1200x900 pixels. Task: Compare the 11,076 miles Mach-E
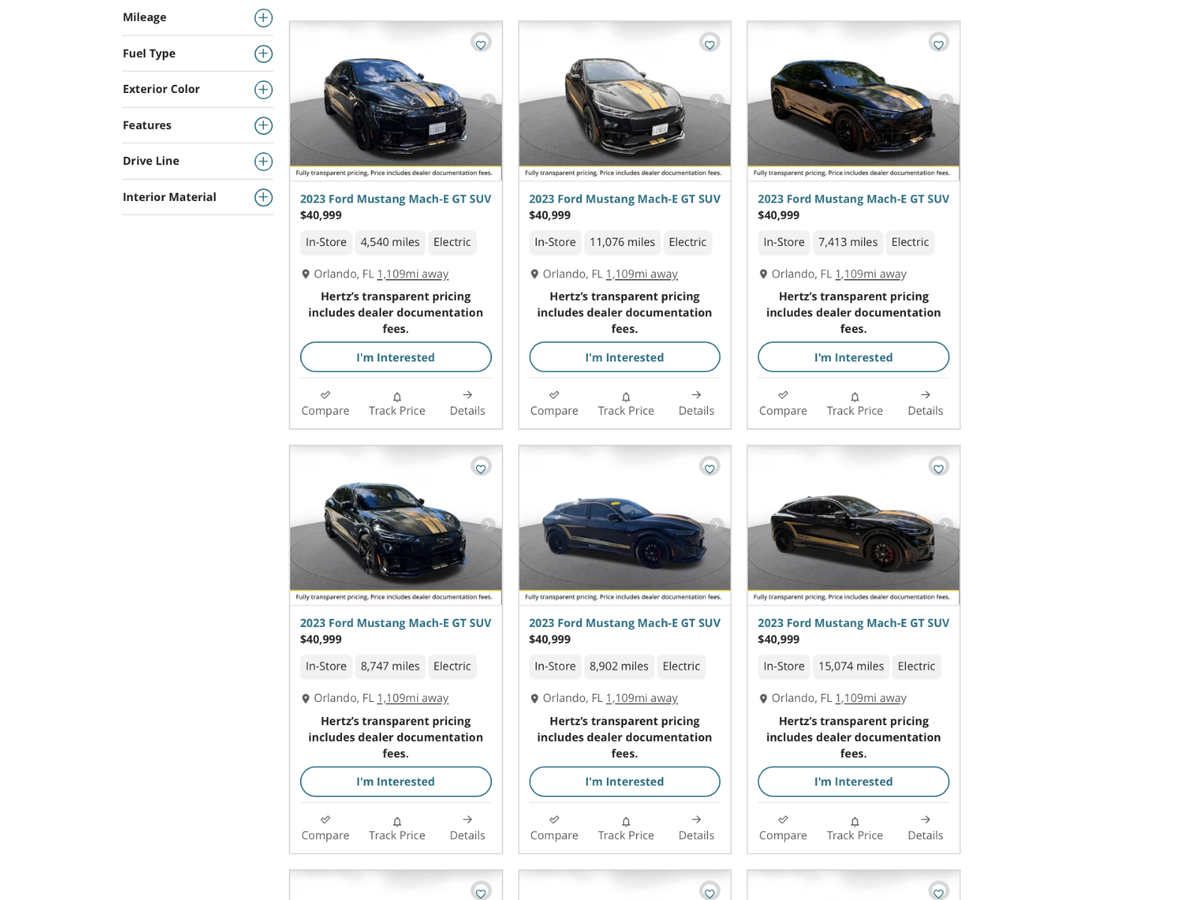click(554, 403)
